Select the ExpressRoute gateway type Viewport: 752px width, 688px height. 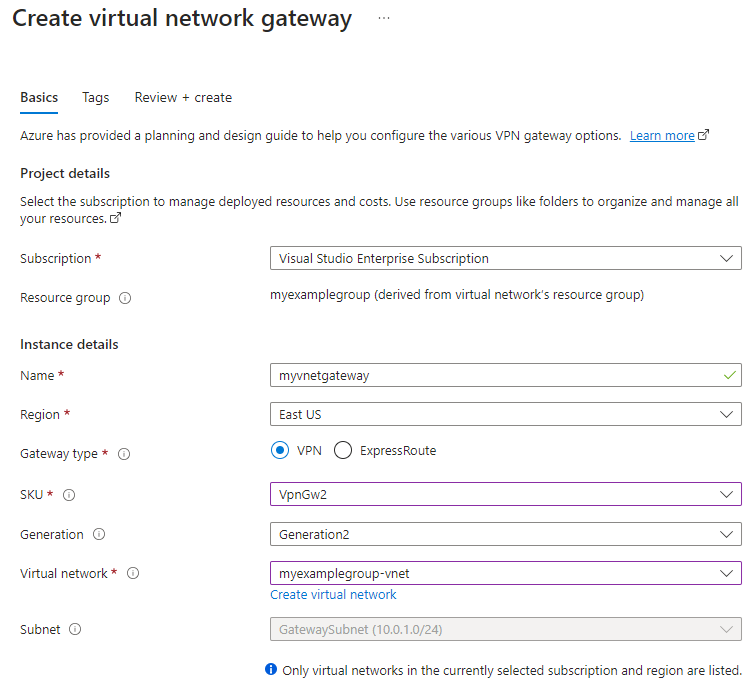343,451
